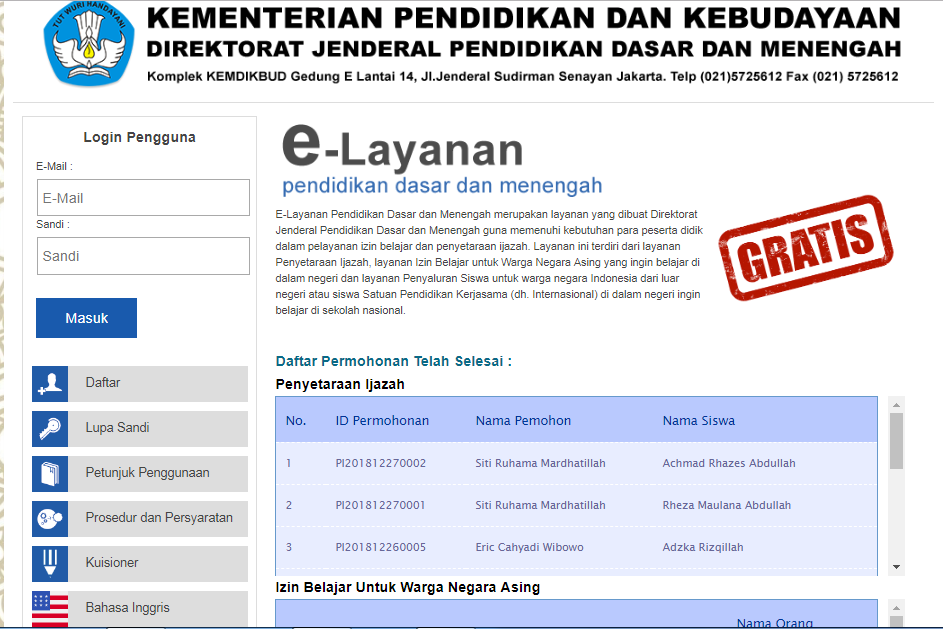The image size is (943, 629).
Task: Focus the E-Mail input field
Action: coord(143,197)
